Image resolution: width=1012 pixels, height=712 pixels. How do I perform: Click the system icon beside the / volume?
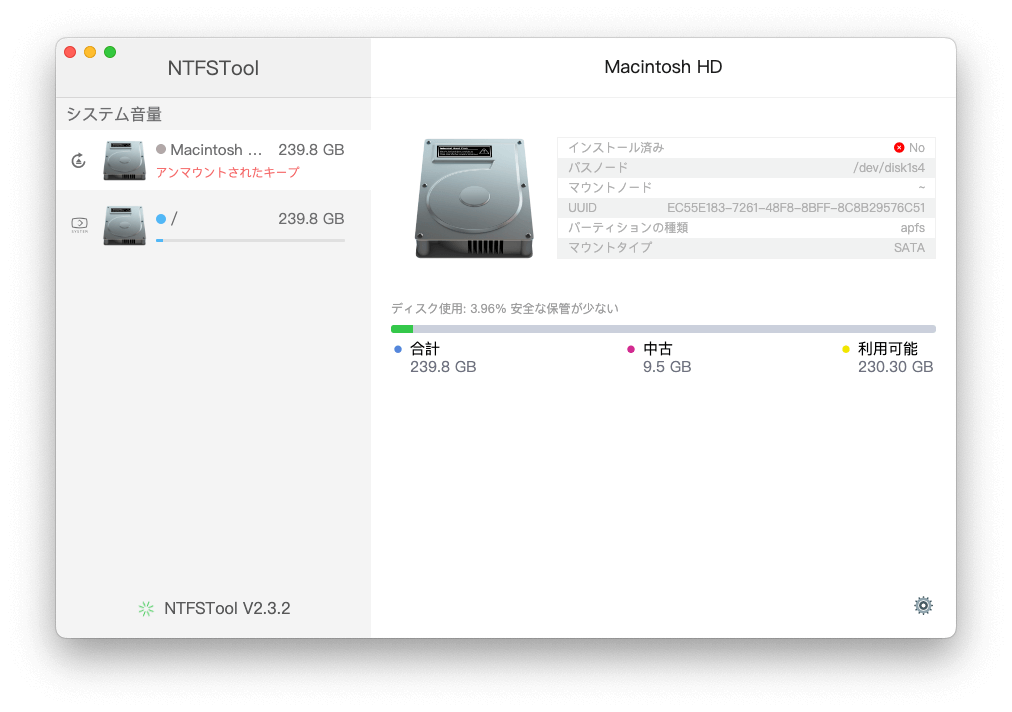tap(79, 224)
